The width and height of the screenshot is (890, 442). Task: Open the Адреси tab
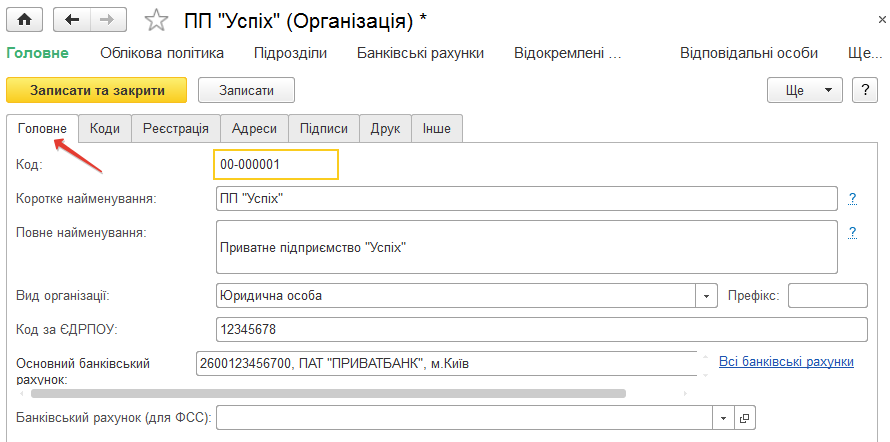254,128
